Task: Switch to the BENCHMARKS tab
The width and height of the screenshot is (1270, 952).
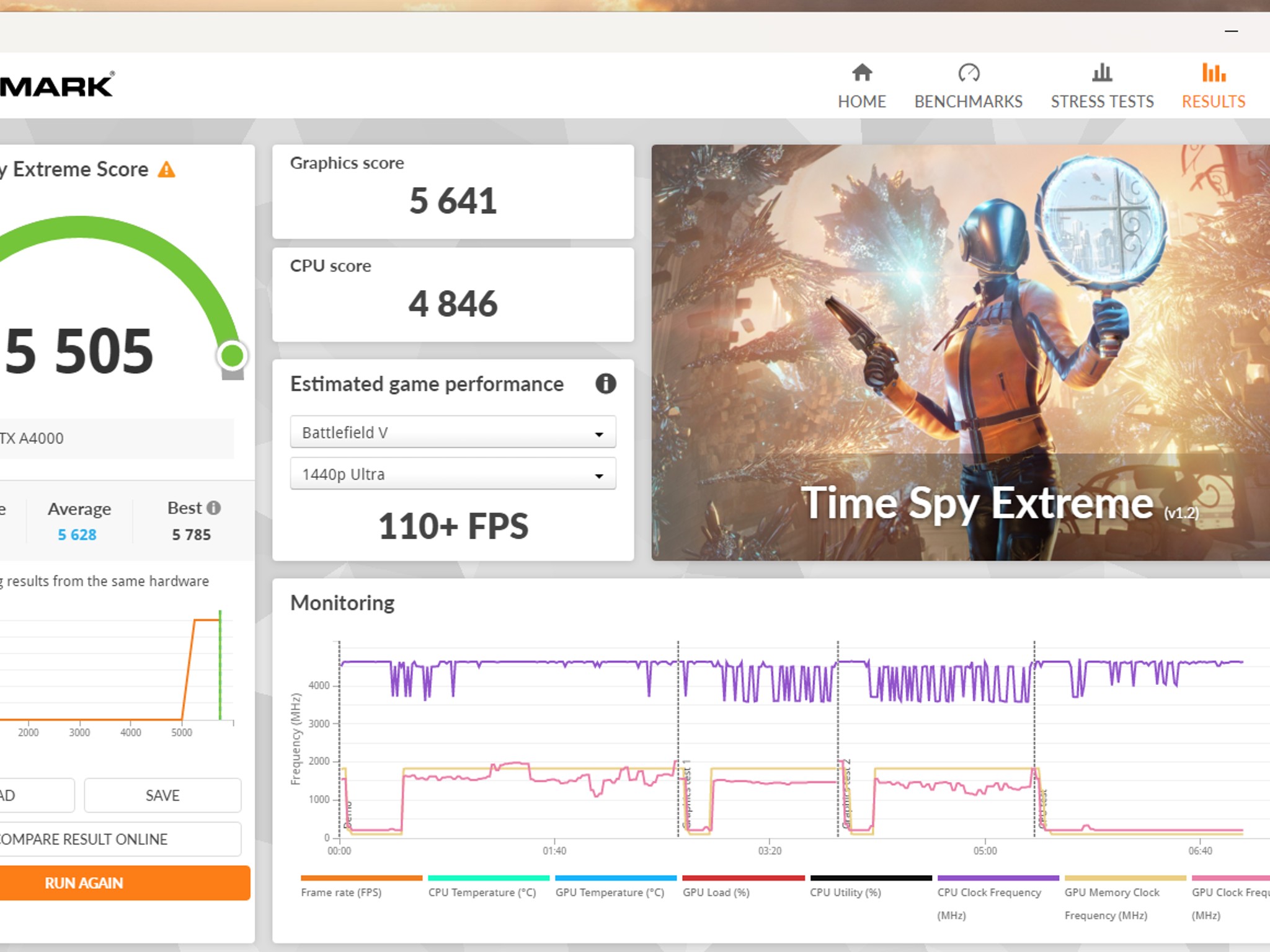Action: pos(969,86)
